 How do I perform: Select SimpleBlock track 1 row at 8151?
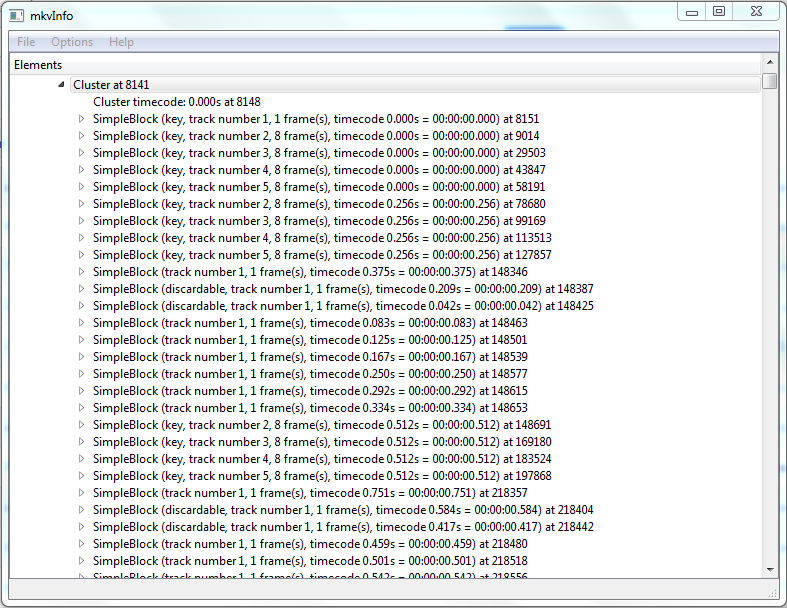click(316, 119)
